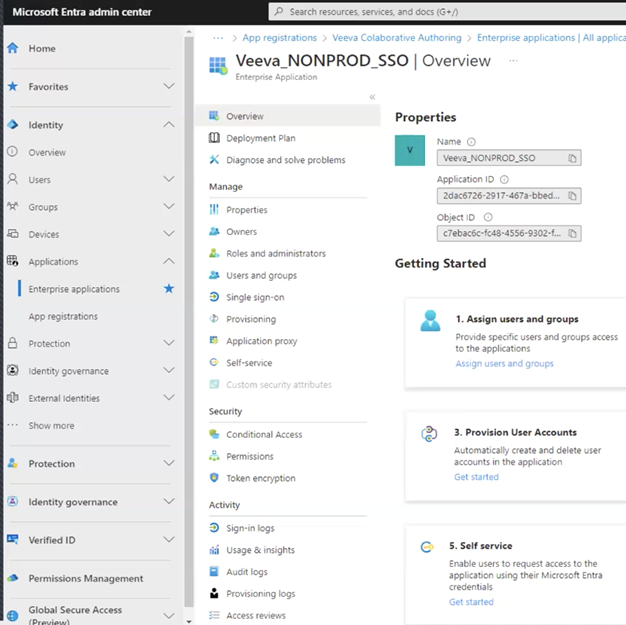
Task: Click info icon next to Name label
Action: point(471,142)
